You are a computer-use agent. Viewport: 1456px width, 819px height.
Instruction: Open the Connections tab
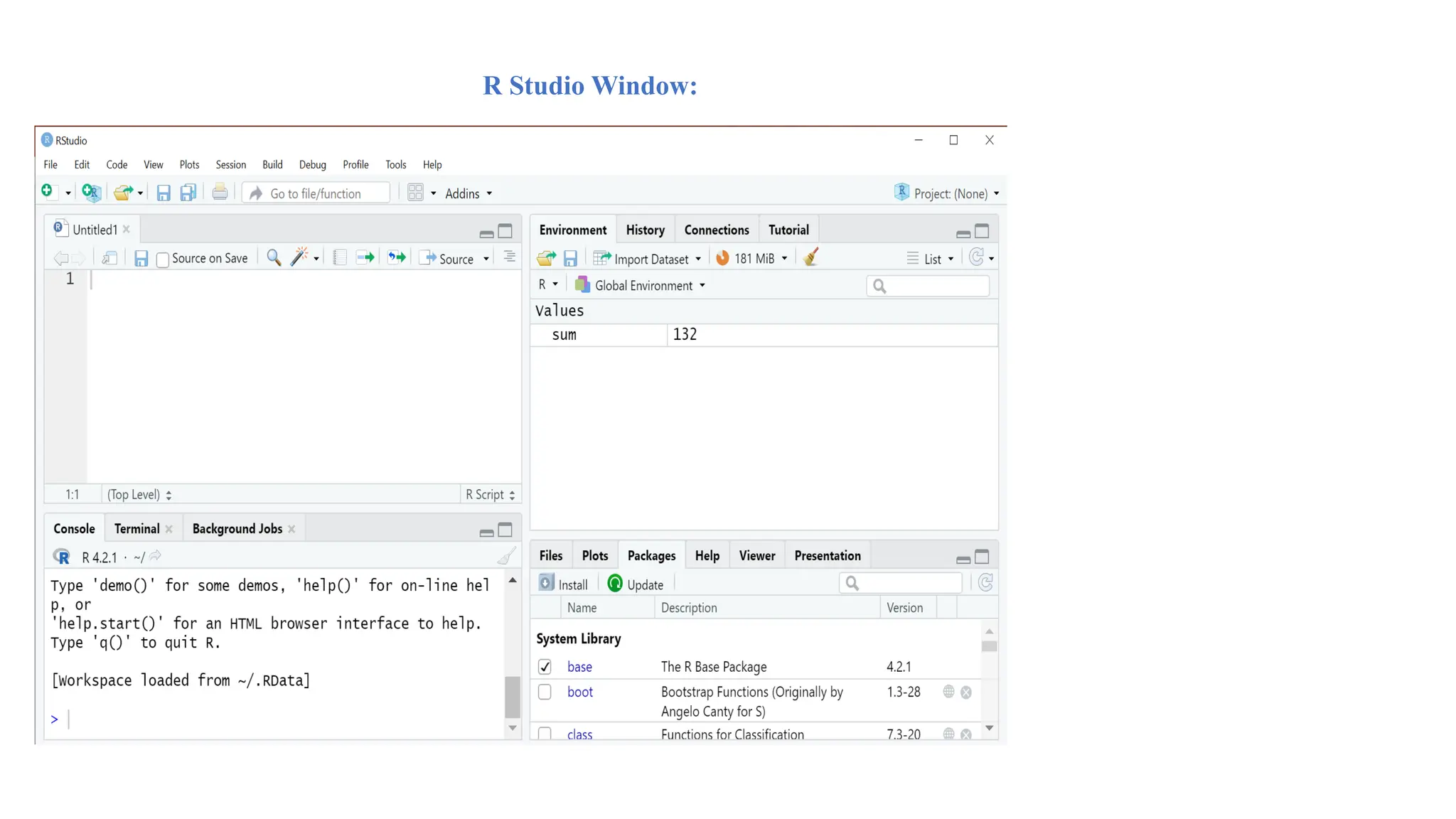pos(717,230)
